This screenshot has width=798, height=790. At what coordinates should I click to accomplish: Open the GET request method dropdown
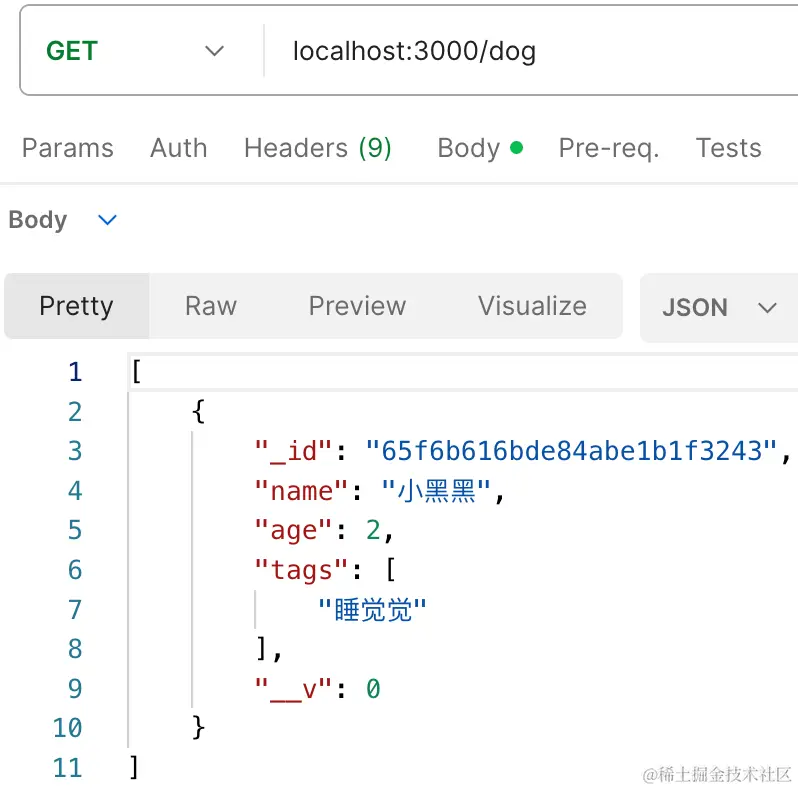point(135,51)
